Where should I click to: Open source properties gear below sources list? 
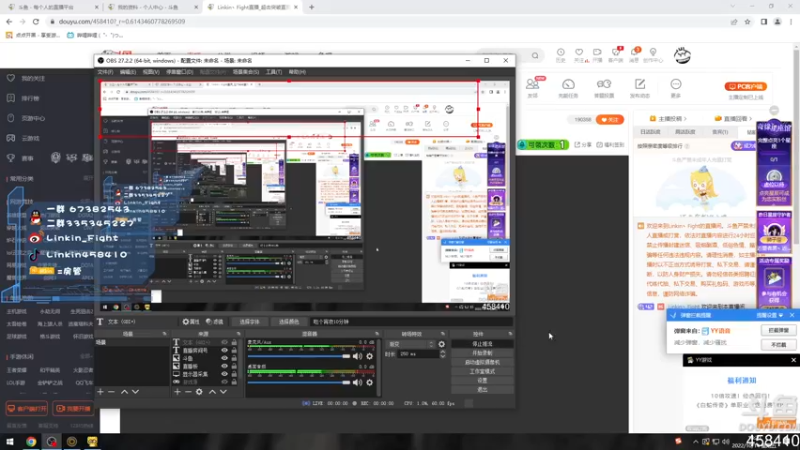(199, 392)
